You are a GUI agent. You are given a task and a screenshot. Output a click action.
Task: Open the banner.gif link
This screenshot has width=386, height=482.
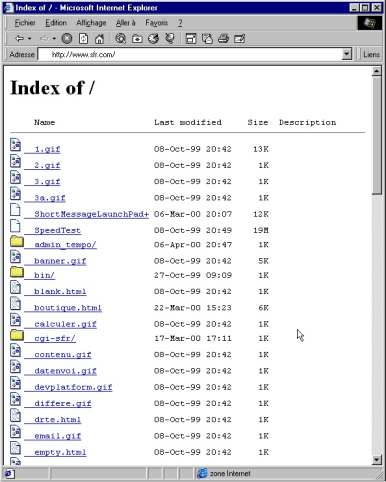(60, 261)
